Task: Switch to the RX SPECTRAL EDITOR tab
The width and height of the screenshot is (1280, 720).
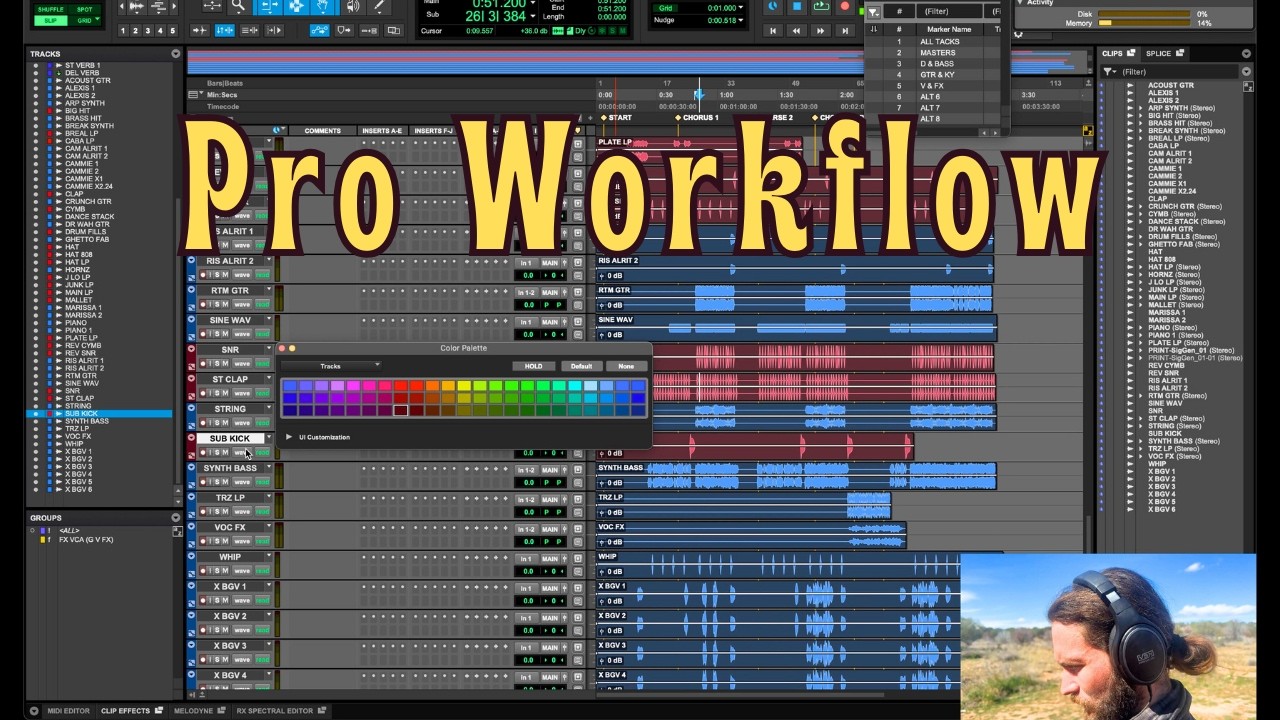Action: [x=274, y=711]
